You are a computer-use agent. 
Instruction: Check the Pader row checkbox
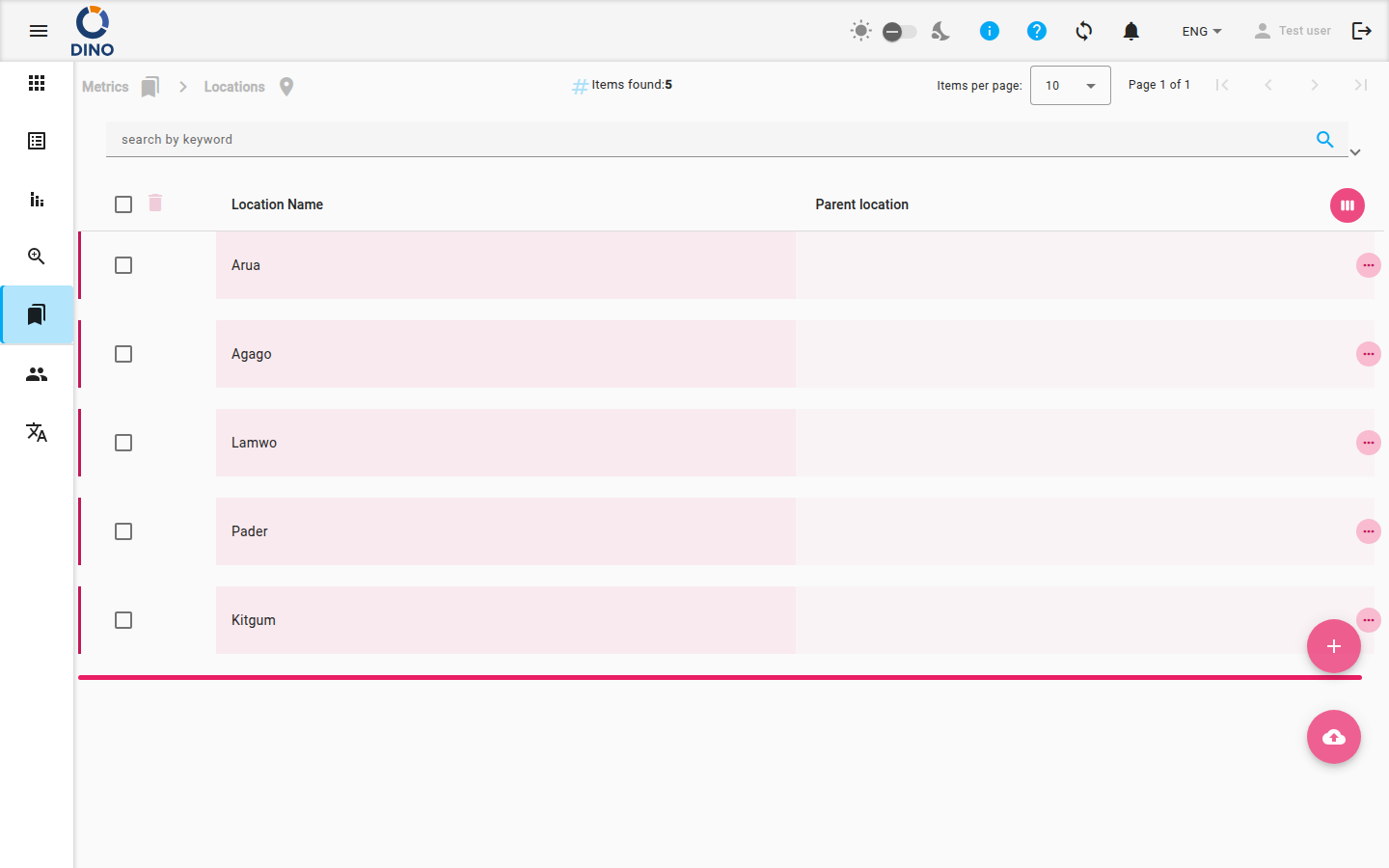[123, 531]
